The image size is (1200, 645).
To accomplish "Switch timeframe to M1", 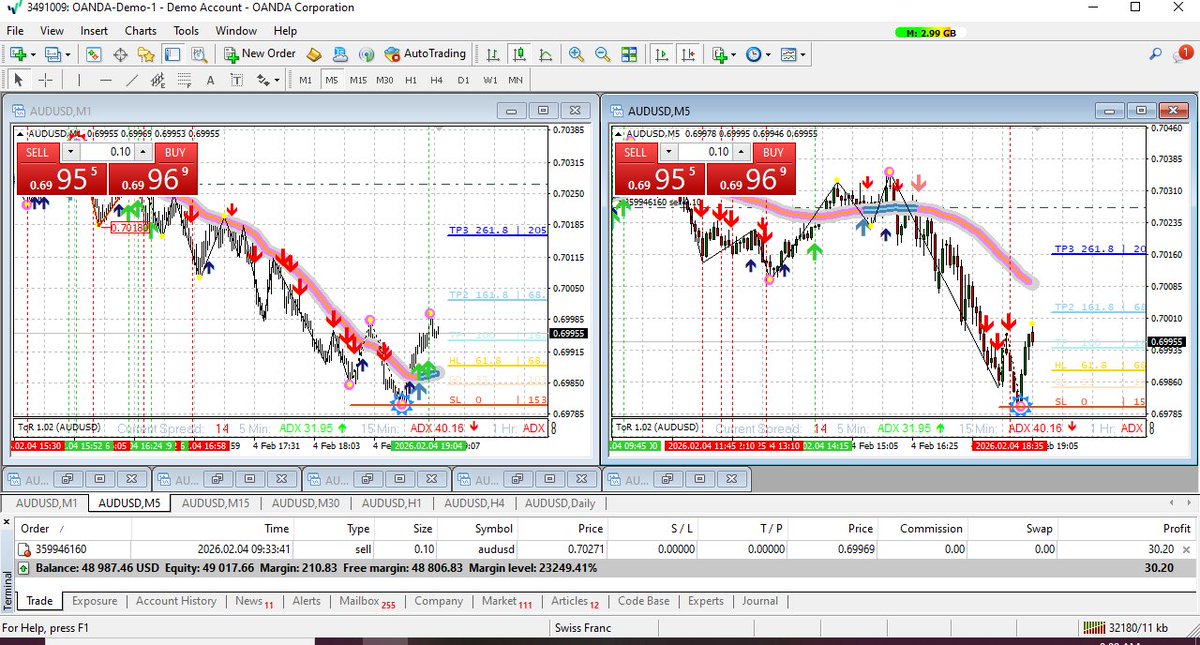I will coord(305,80).
